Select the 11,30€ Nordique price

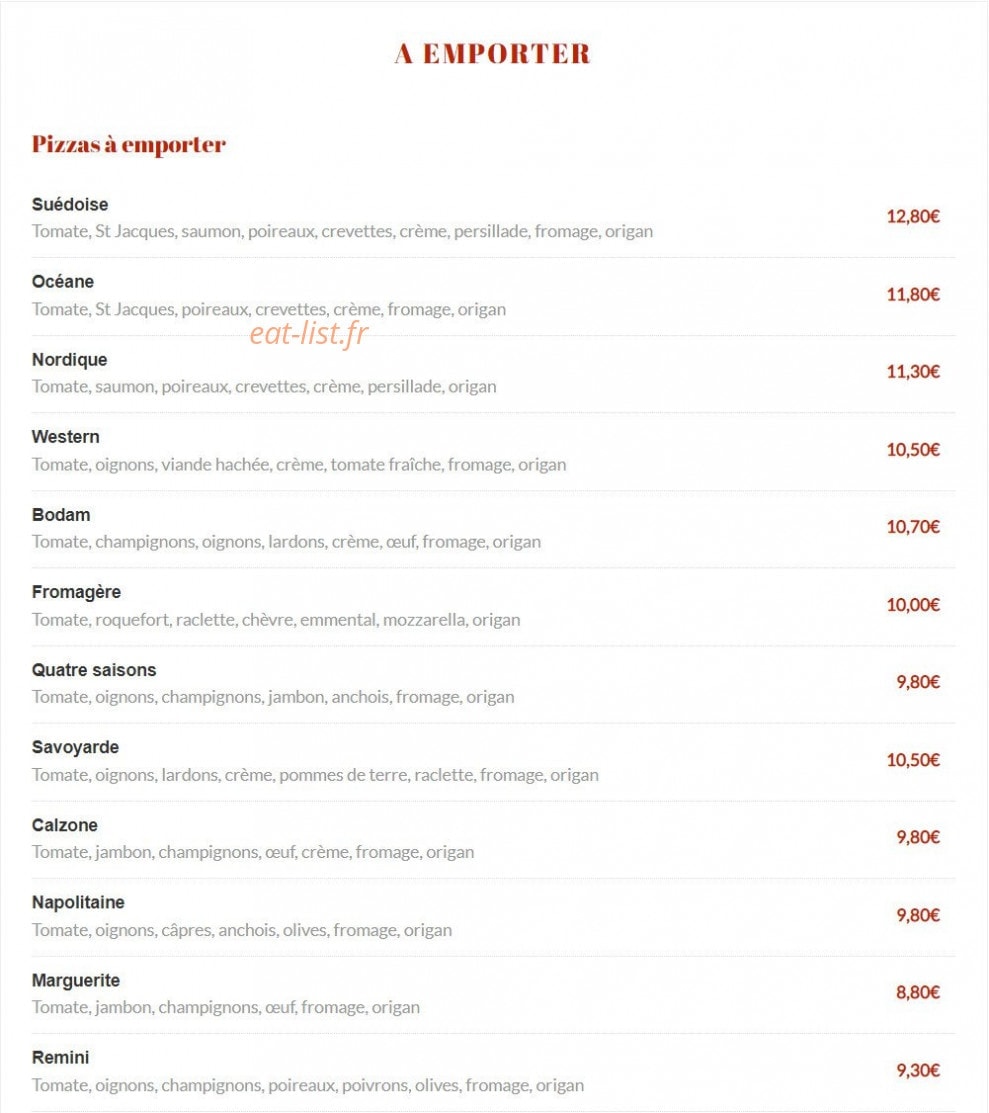click(x=913, y=372)
